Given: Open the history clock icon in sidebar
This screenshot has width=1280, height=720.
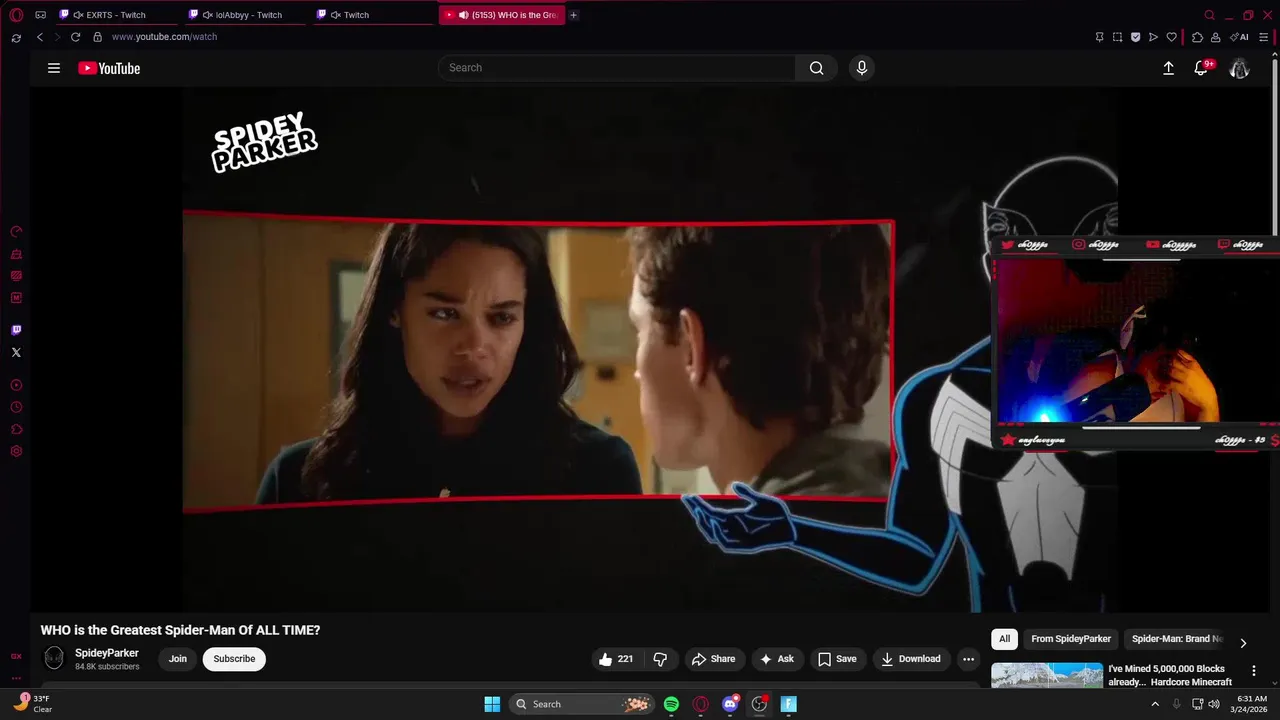Looking at the screenshot, I should click(x=16, y=407).
